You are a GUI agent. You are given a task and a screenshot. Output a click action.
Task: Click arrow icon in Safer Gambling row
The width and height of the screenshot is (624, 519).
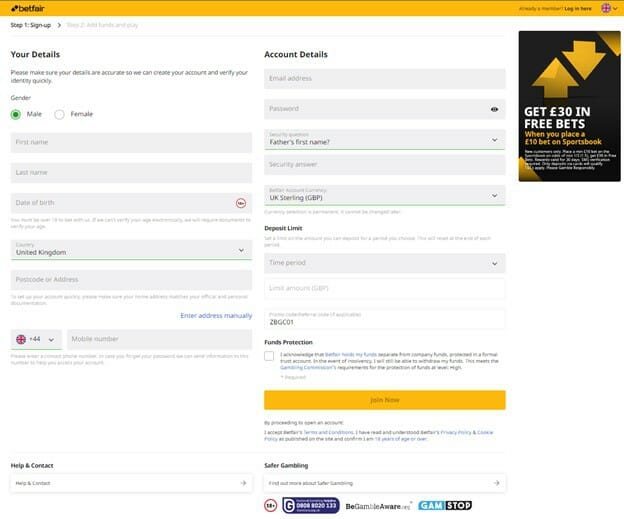pos(496,483)
